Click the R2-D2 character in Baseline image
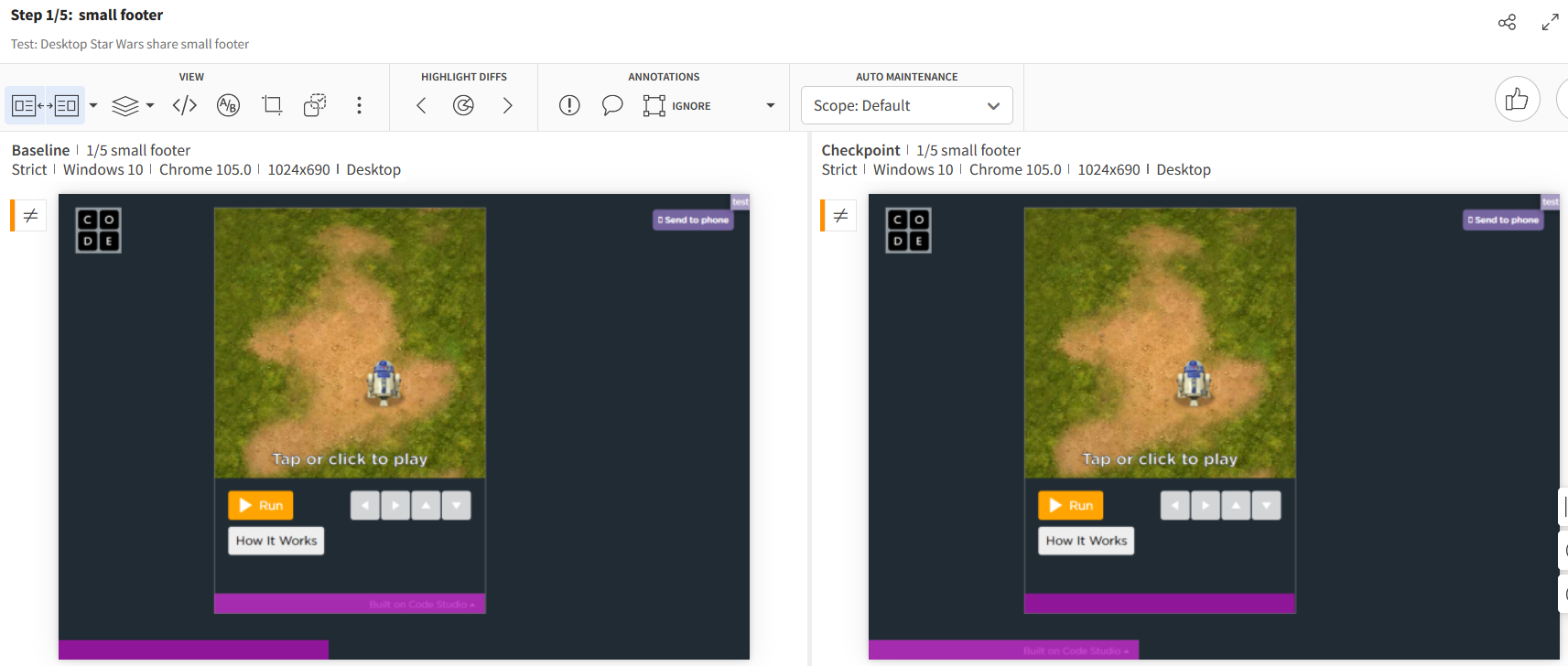 coord(384,382)
